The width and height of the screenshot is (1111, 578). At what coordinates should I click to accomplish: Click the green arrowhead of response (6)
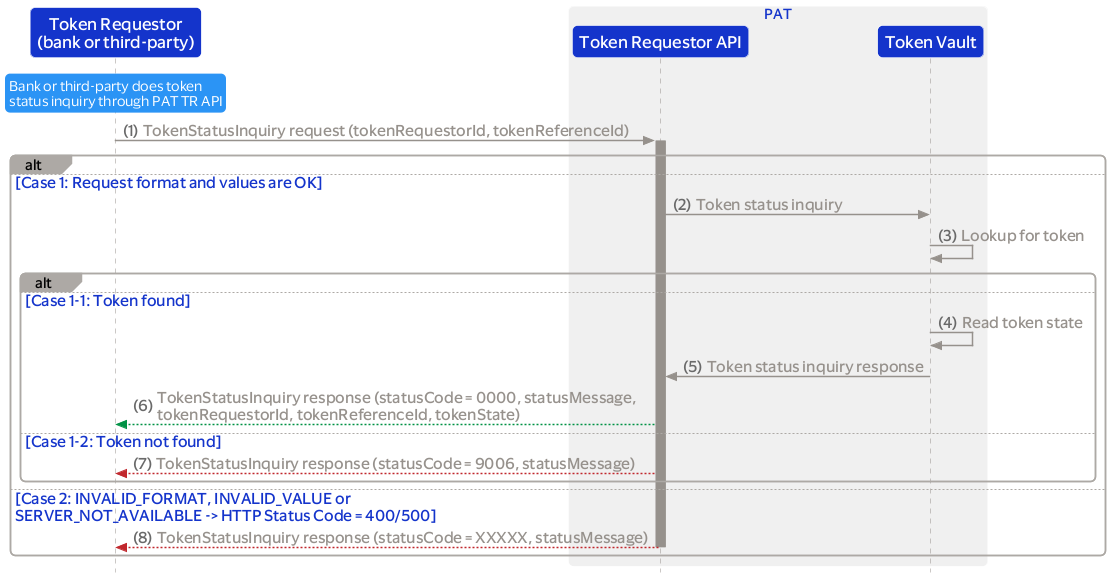click(x=121, y=425)
